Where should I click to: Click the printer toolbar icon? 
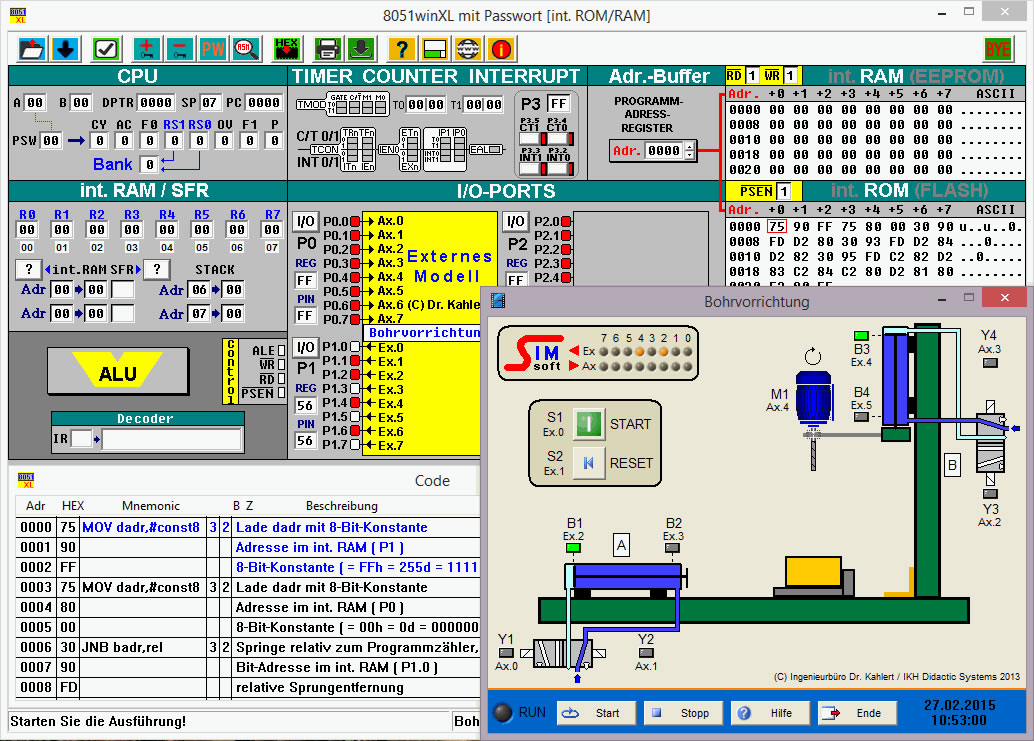(327, 48)
